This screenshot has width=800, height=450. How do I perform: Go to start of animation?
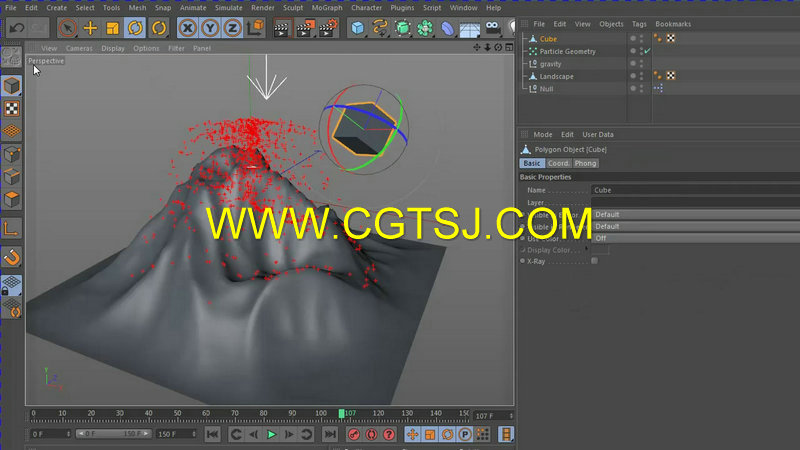coord(212,434)
